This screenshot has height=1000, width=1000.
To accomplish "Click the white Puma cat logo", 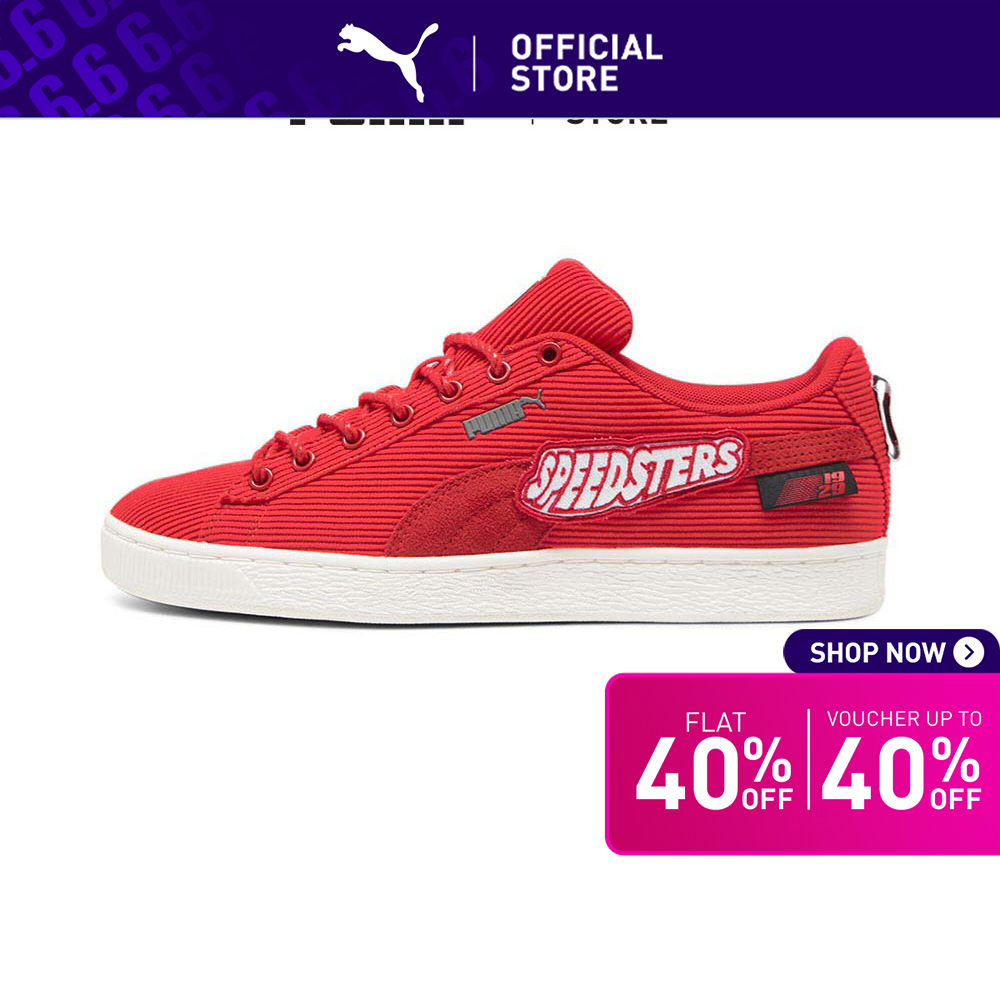I will [x=387, y=62].
